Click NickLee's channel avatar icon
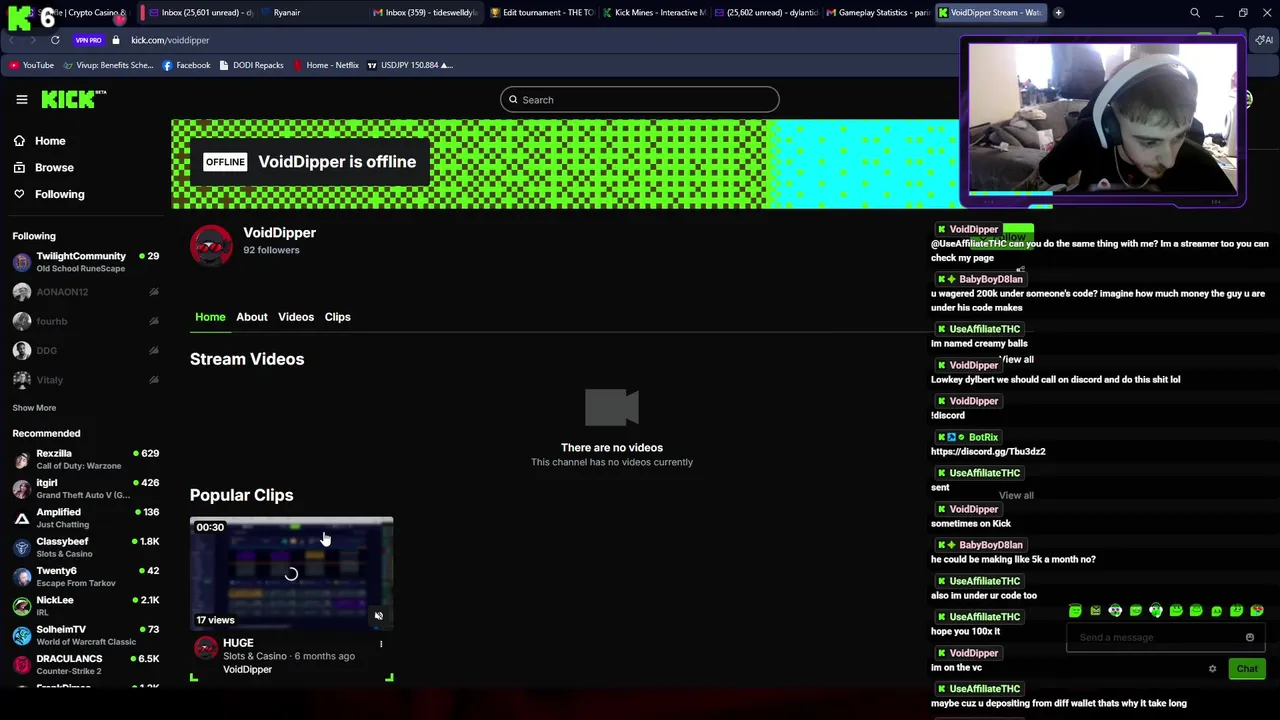Image resolution: width=1280 pixels, height=720 pixels. click(x=22, y=606)
